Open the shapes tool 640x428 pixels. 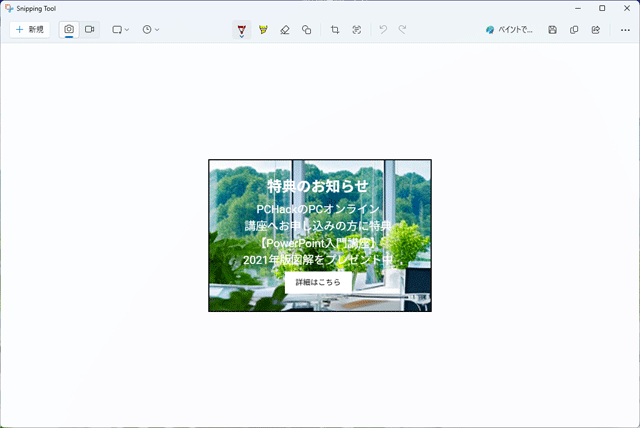[306, 30]
